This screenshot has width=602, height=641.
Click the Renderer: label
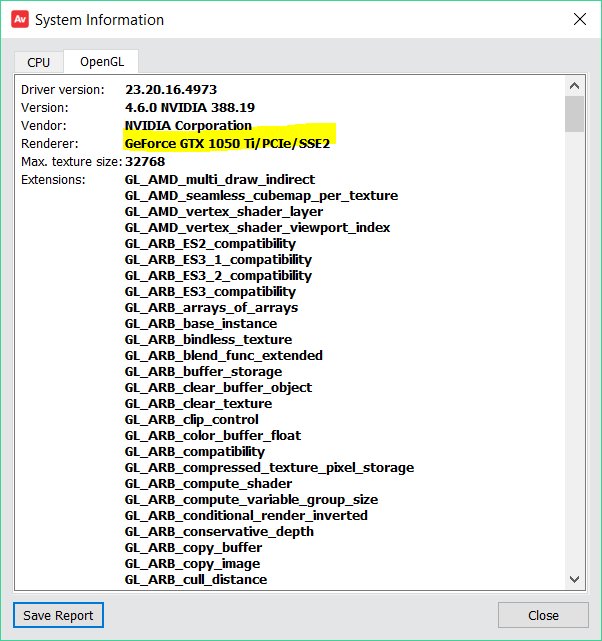click(x=50, y=143)
